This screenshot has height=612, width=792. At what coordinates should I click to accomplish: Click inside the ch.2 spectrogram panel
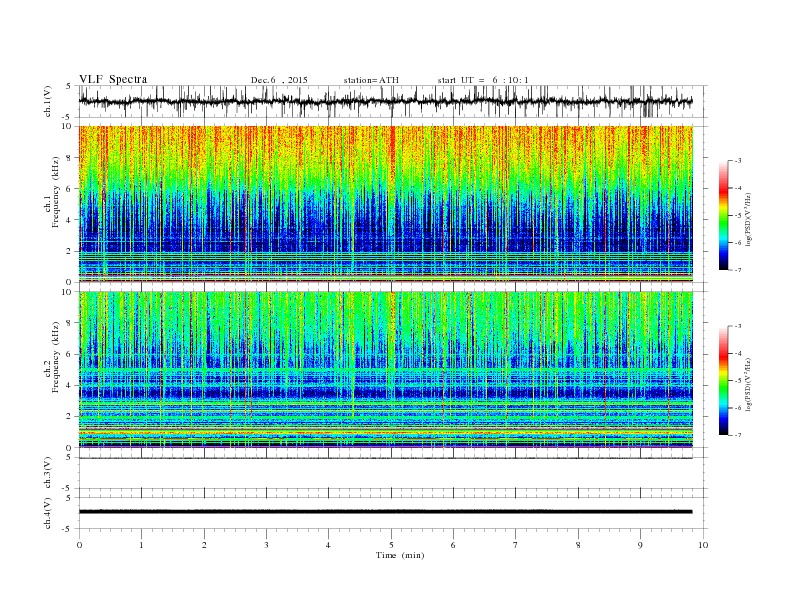click(385, 369)
